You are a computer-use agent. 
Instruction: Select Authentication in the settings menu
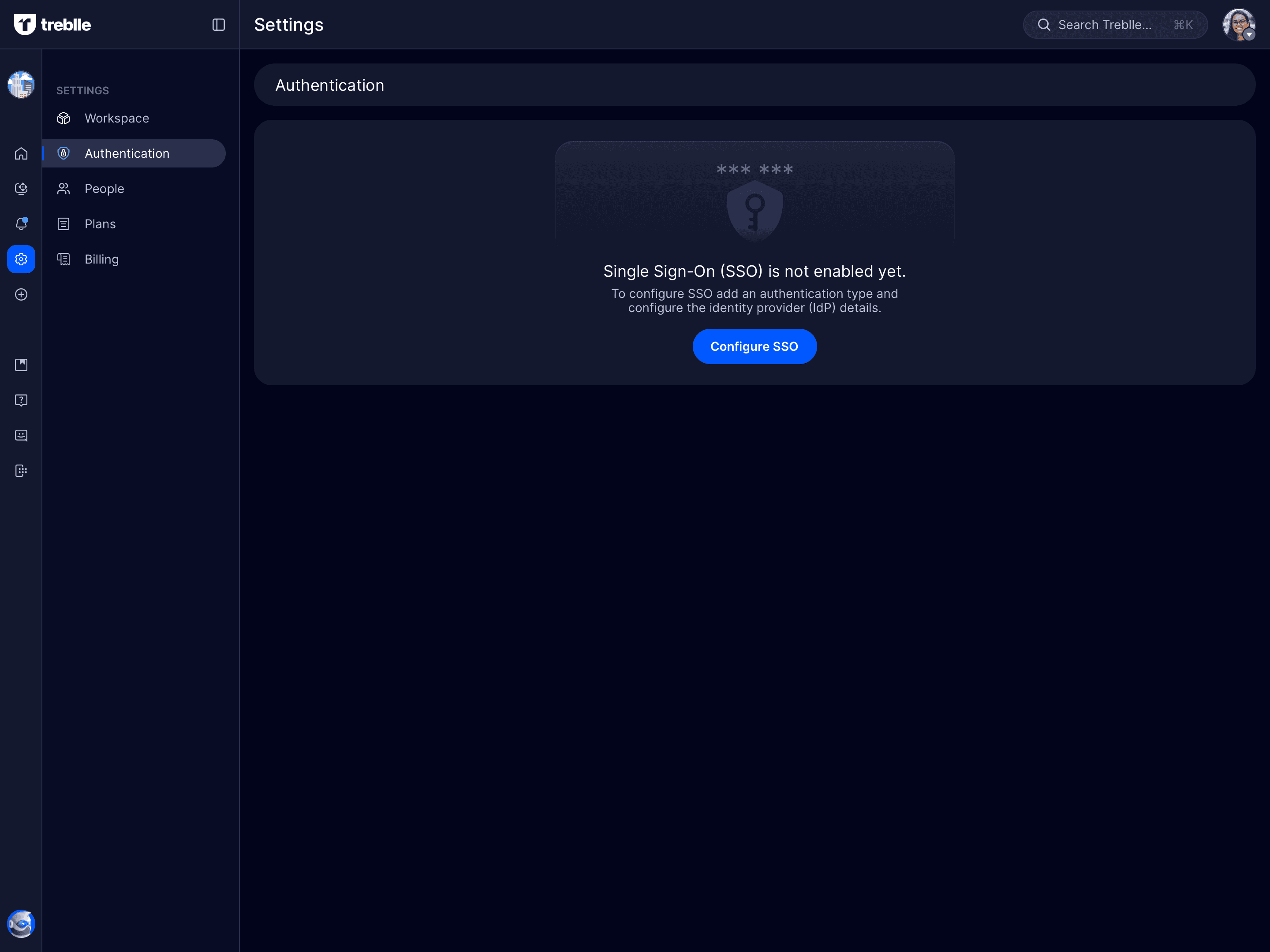pyautogui.click(x=127, y=154)
